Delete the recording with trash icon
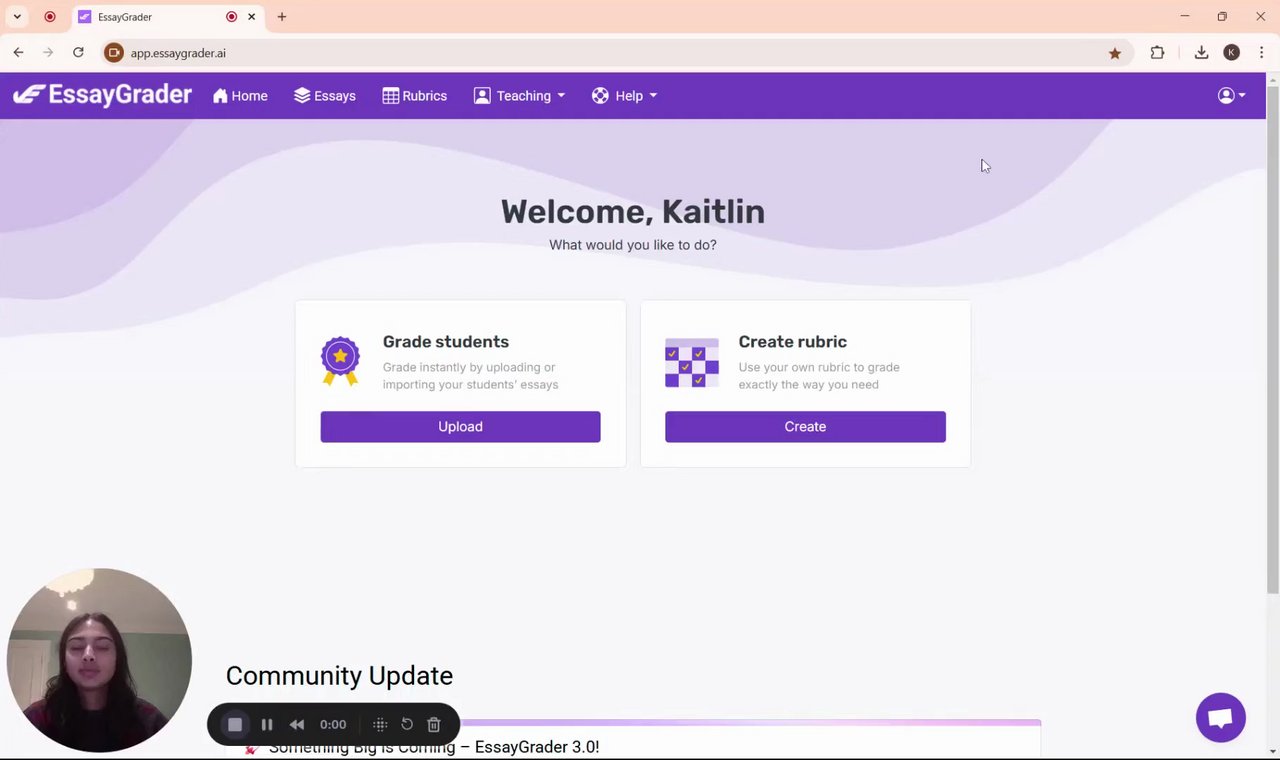 pos(434,725)
